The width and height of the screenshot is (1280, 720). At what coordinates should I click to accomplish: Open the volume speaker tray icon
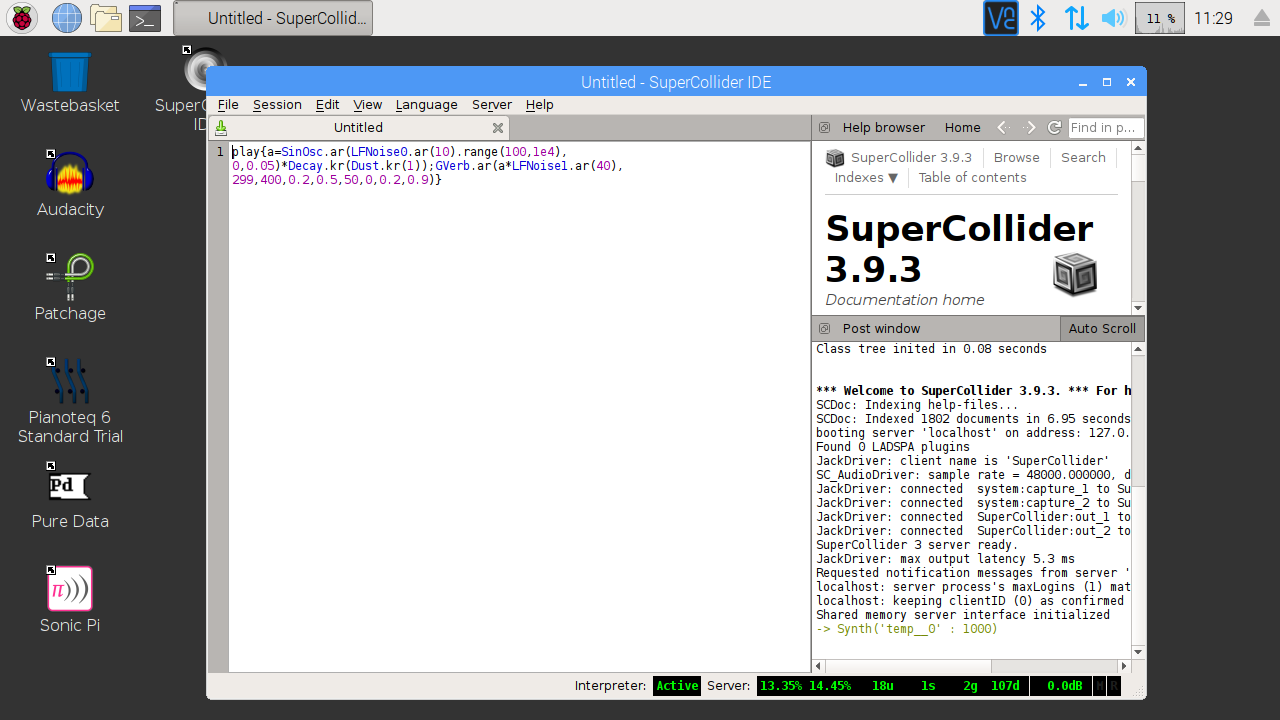click(1113, 18)
